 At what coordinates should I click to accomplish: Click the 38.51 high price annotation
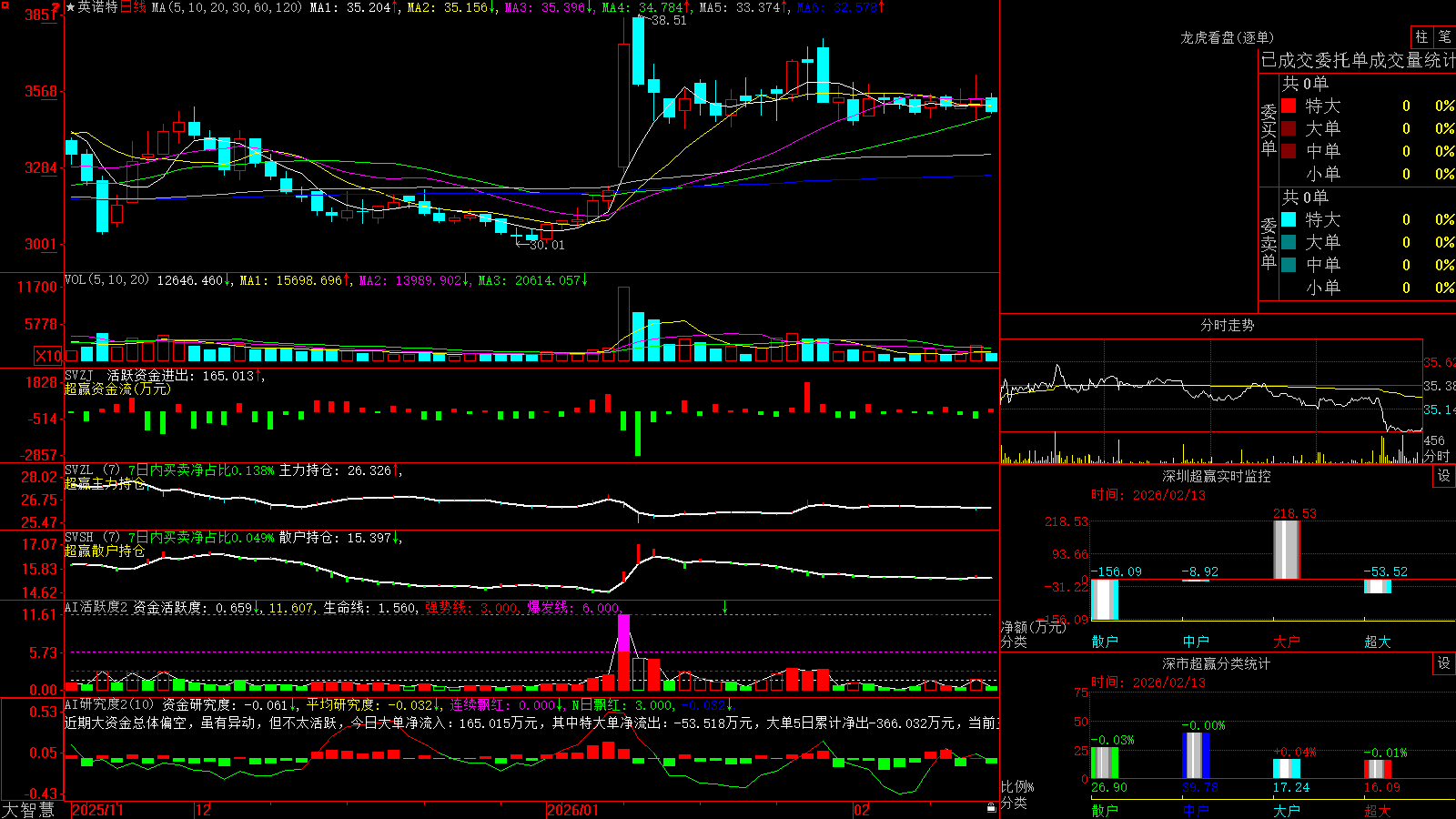(x=669, y=20)
